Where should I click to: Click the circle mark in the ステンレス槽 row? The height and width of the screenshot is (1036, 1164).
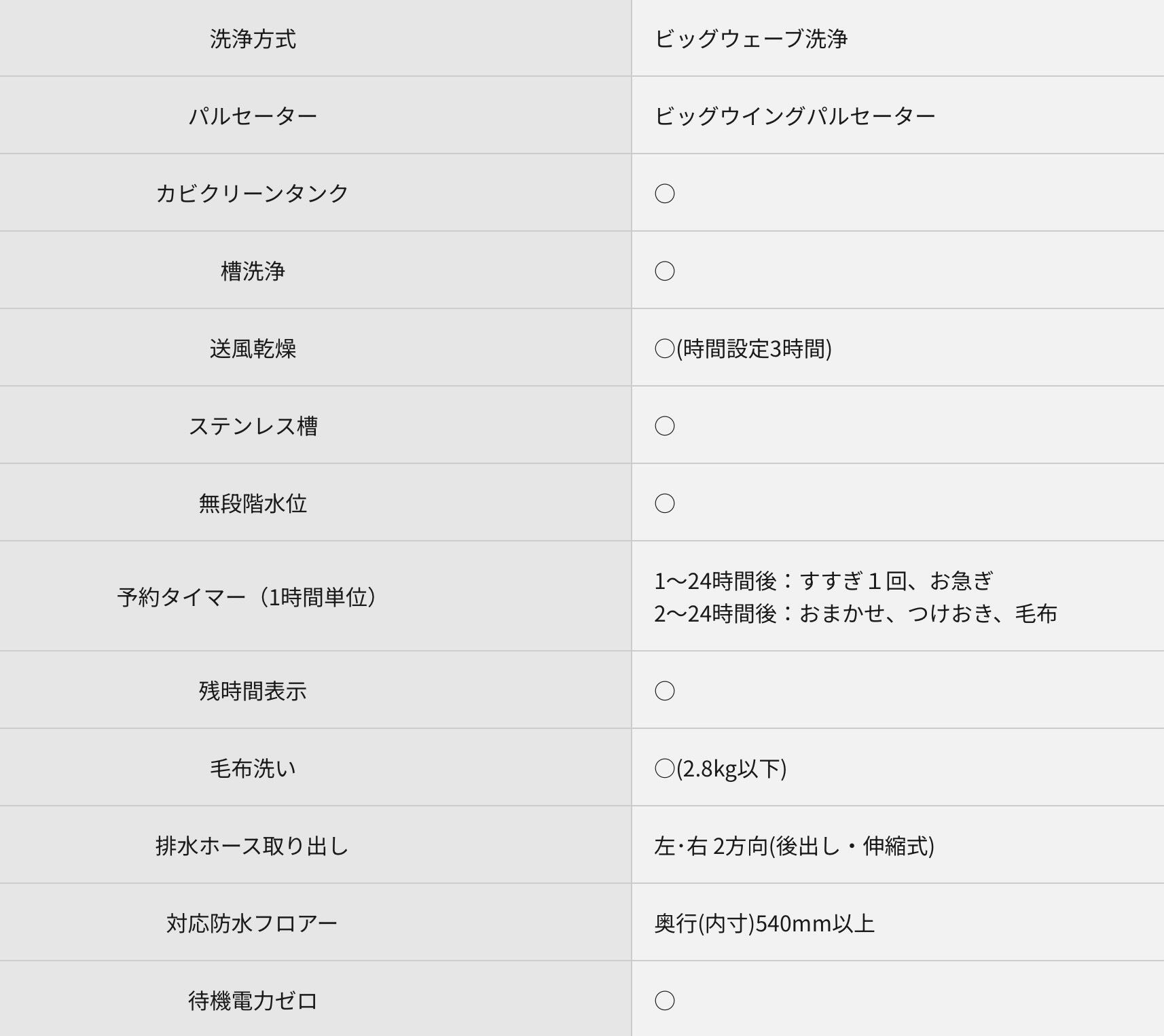(x=664, y=426)
